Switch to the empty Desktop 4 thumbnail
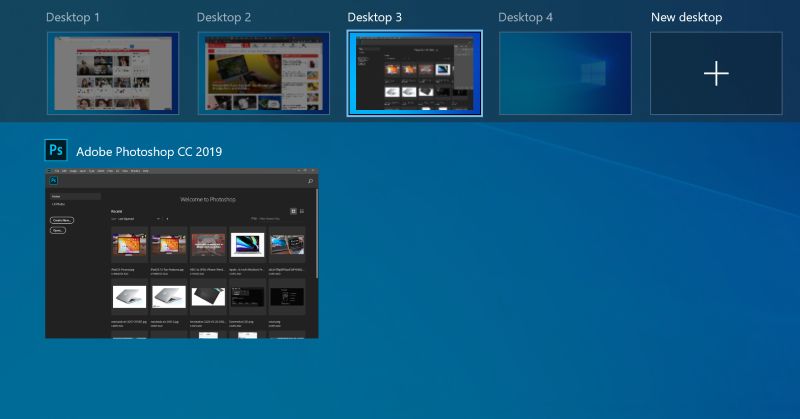Viewport: 800px width, 419px height. tap(565, 73)
